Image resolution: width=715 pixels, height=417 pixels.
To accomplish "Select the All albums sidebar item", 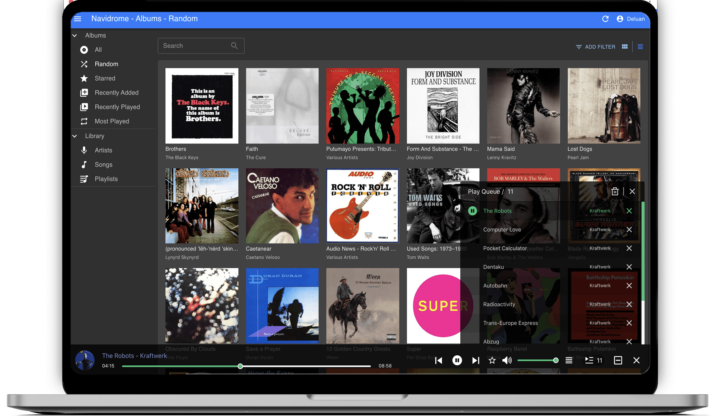I will 98,49.
